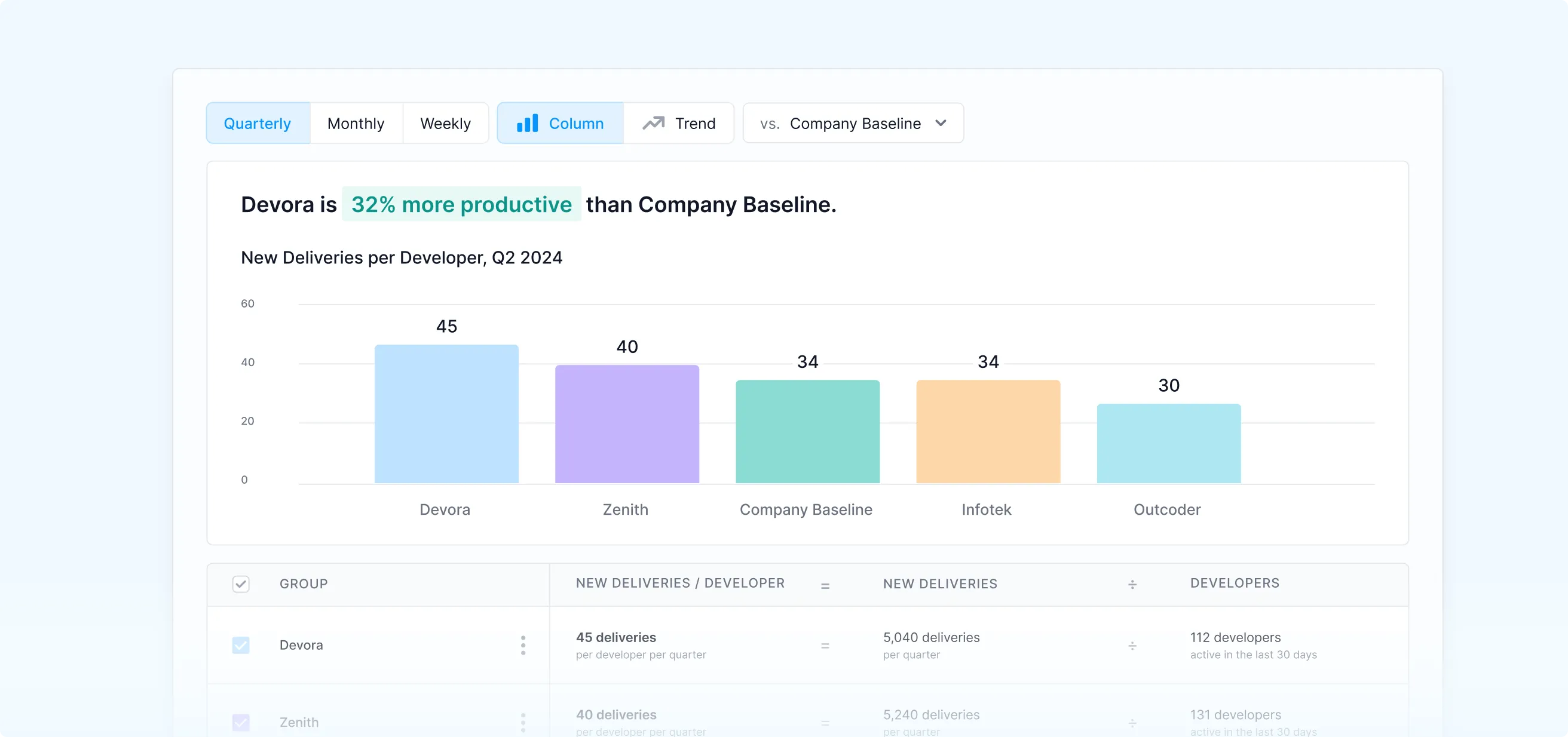Click the Outcoder bar in chart
Screen dimensions: 1568x737
click(x=1169, y=444)
